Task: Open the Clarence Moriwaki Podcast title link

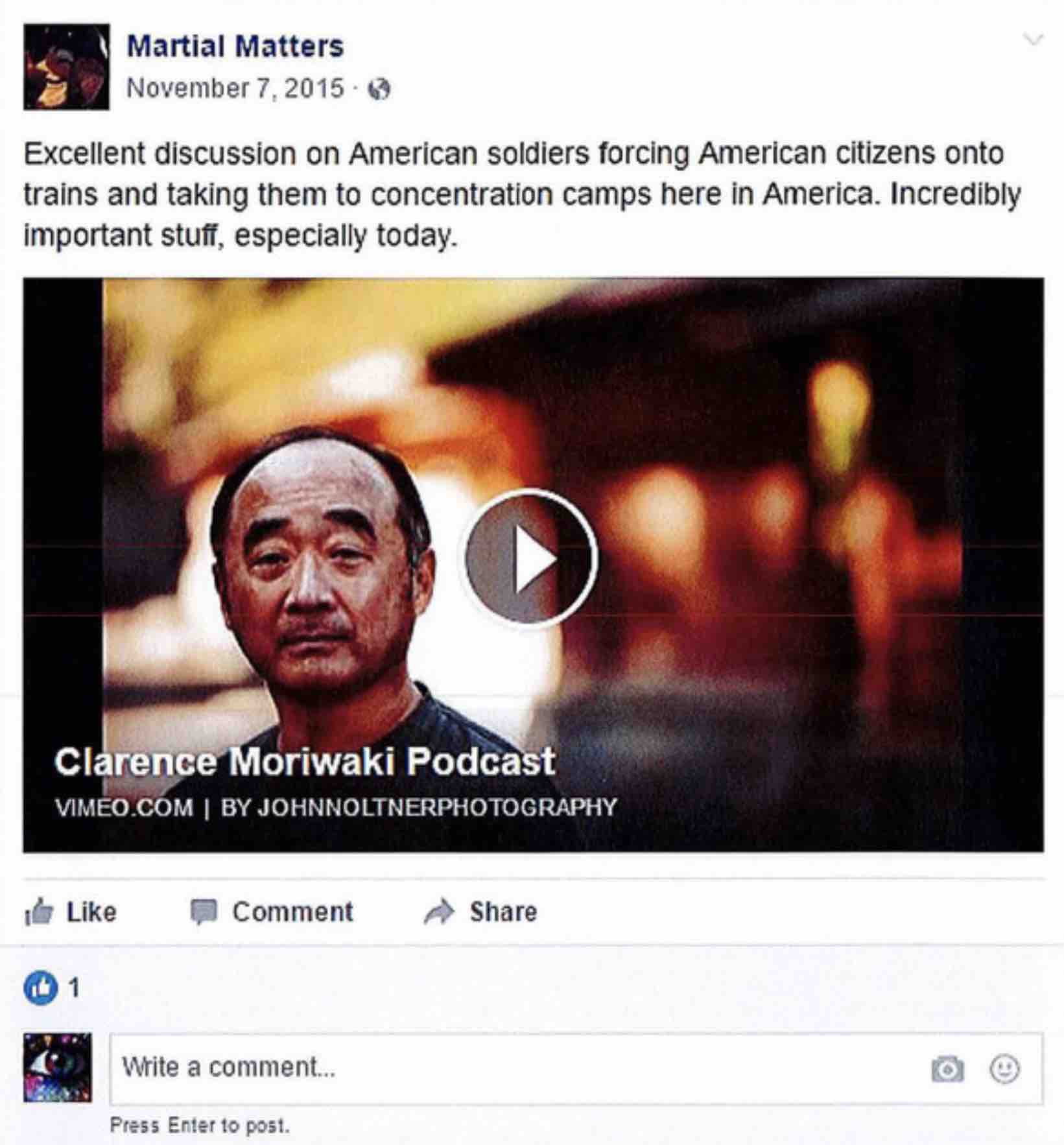Action: pos(304,761)
